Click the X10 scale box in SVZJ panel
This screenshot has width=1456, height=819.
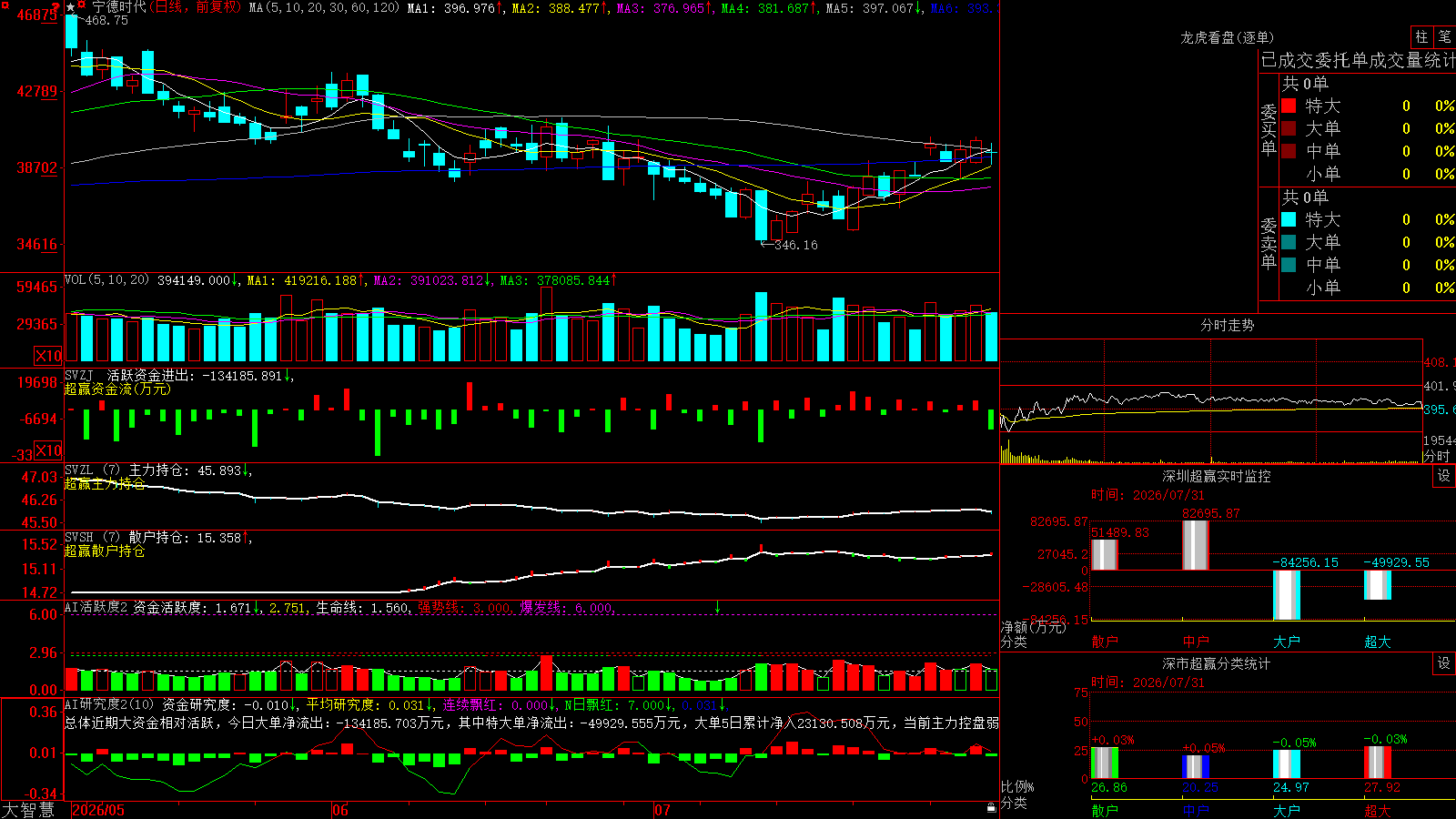48,450
